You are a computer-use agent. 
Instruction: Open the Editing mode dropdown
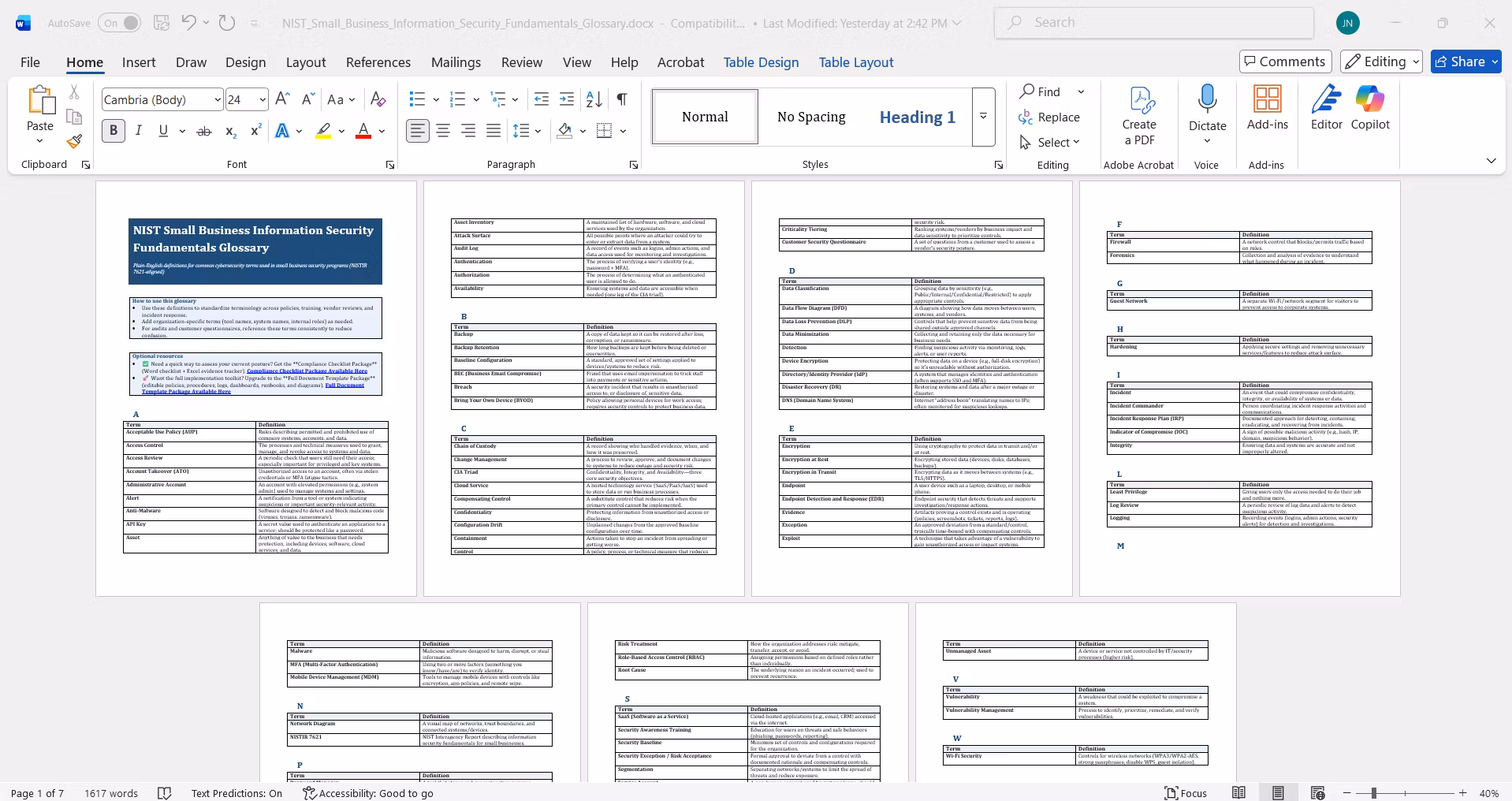(1382, 61)
